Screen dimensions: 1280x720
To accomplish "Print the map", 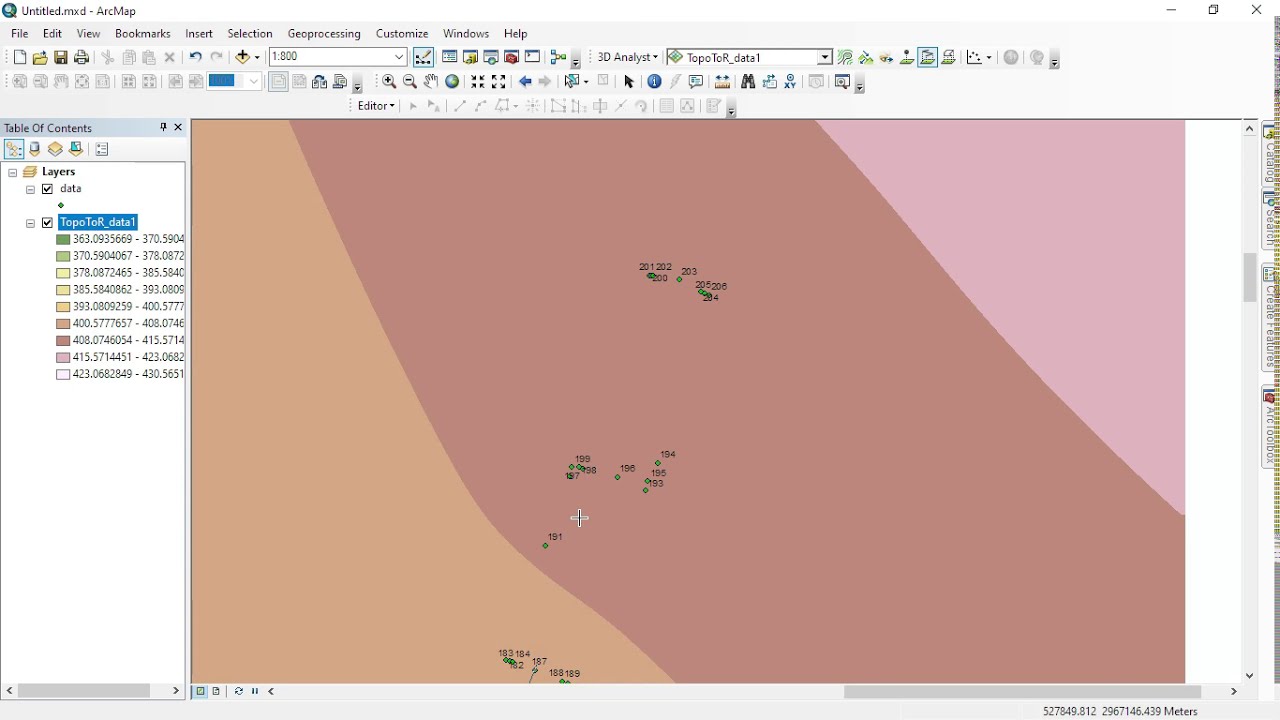I will (x=82, y=58).
